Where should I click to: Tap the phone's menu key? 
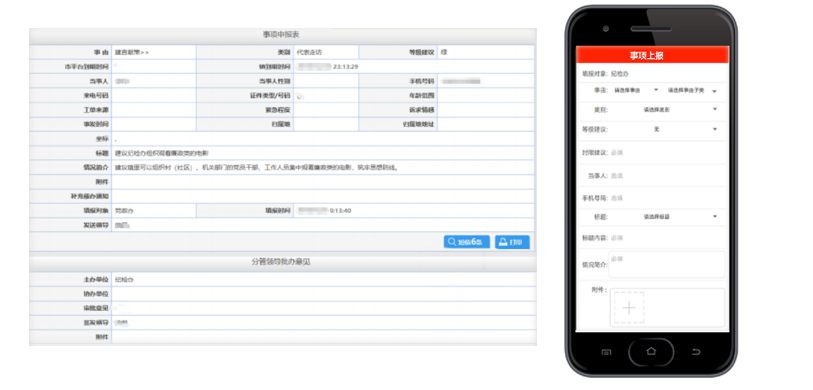pyautogui.click(x=606, y=352)
